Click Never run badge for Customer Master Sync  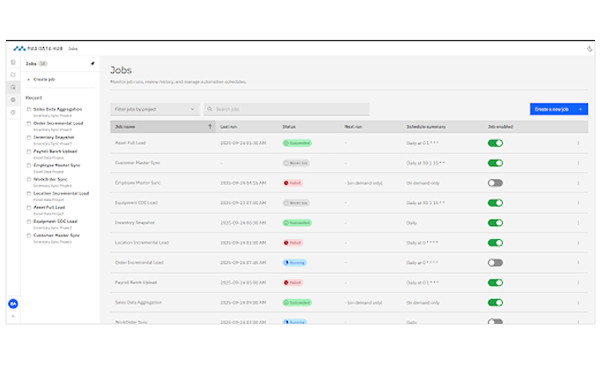tap(296, 163)
